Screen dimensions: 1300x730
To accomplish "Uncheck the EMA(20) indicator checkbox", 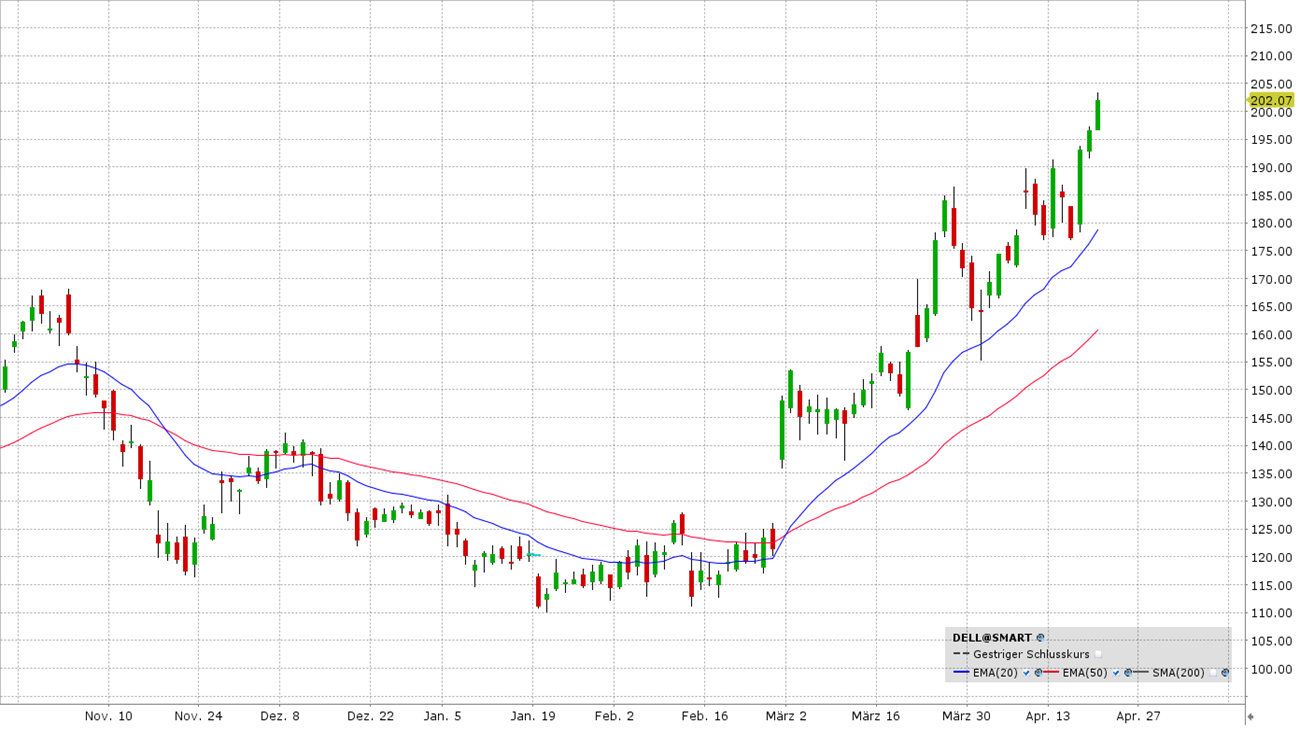I will (1026, 673).
